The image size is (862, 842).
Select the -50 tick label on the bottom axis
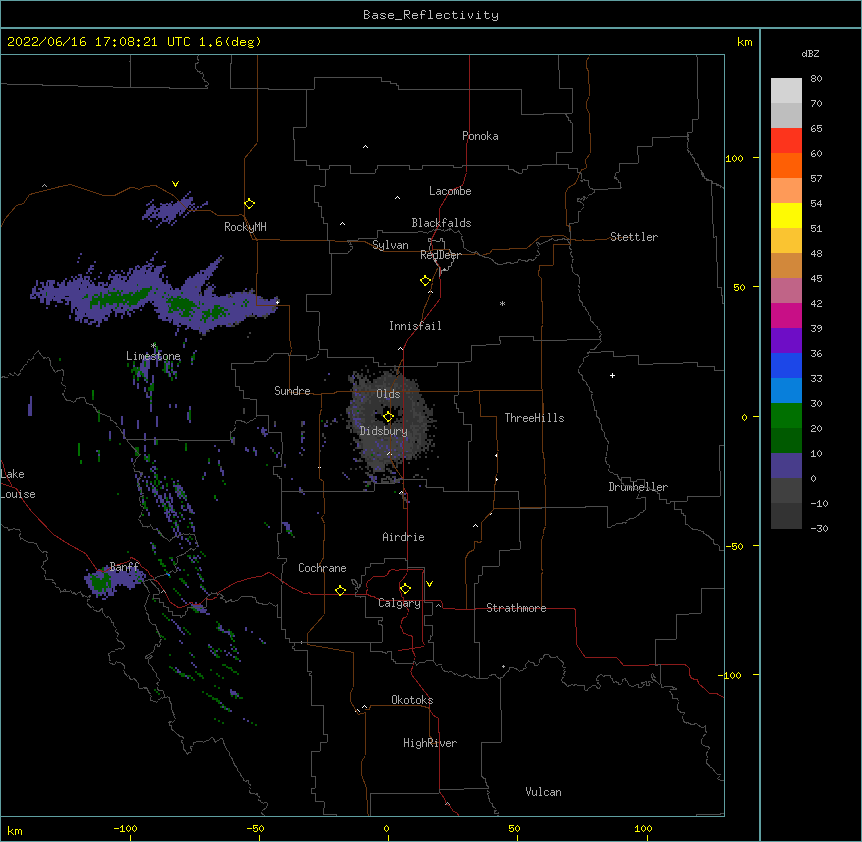[x=255, y=828]
